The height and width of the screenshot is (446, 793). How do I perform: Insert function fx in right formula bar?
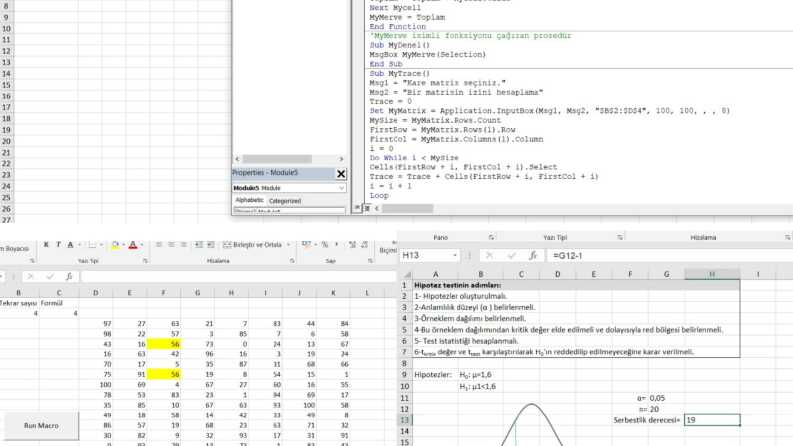[x=533, y=255]
